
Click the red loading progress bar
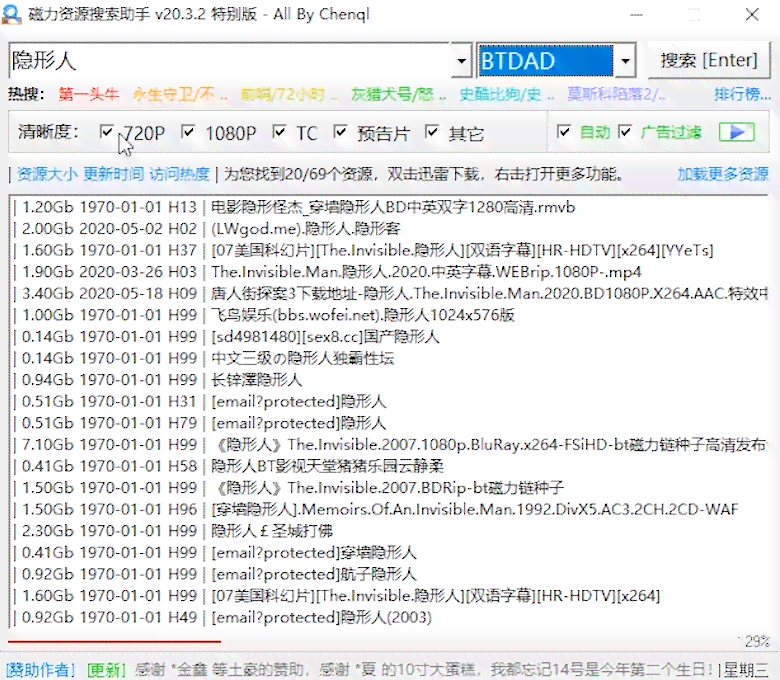[114, 642]
